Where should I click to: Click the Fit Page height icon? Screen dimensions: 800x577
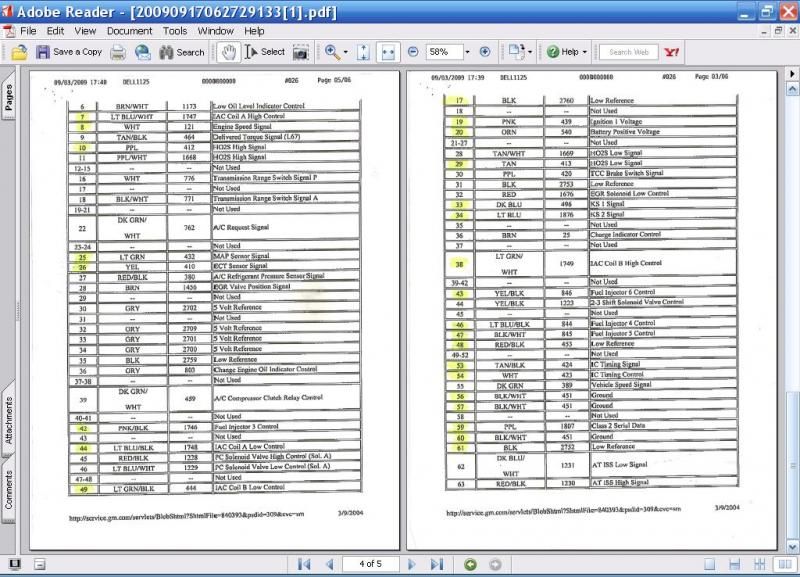click(x=364, y=52)
